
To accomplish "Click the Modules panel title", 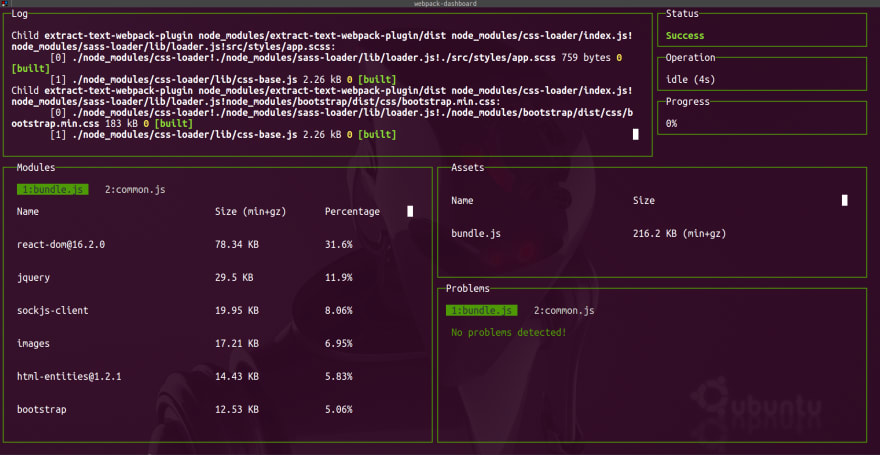I will [36, 167].
